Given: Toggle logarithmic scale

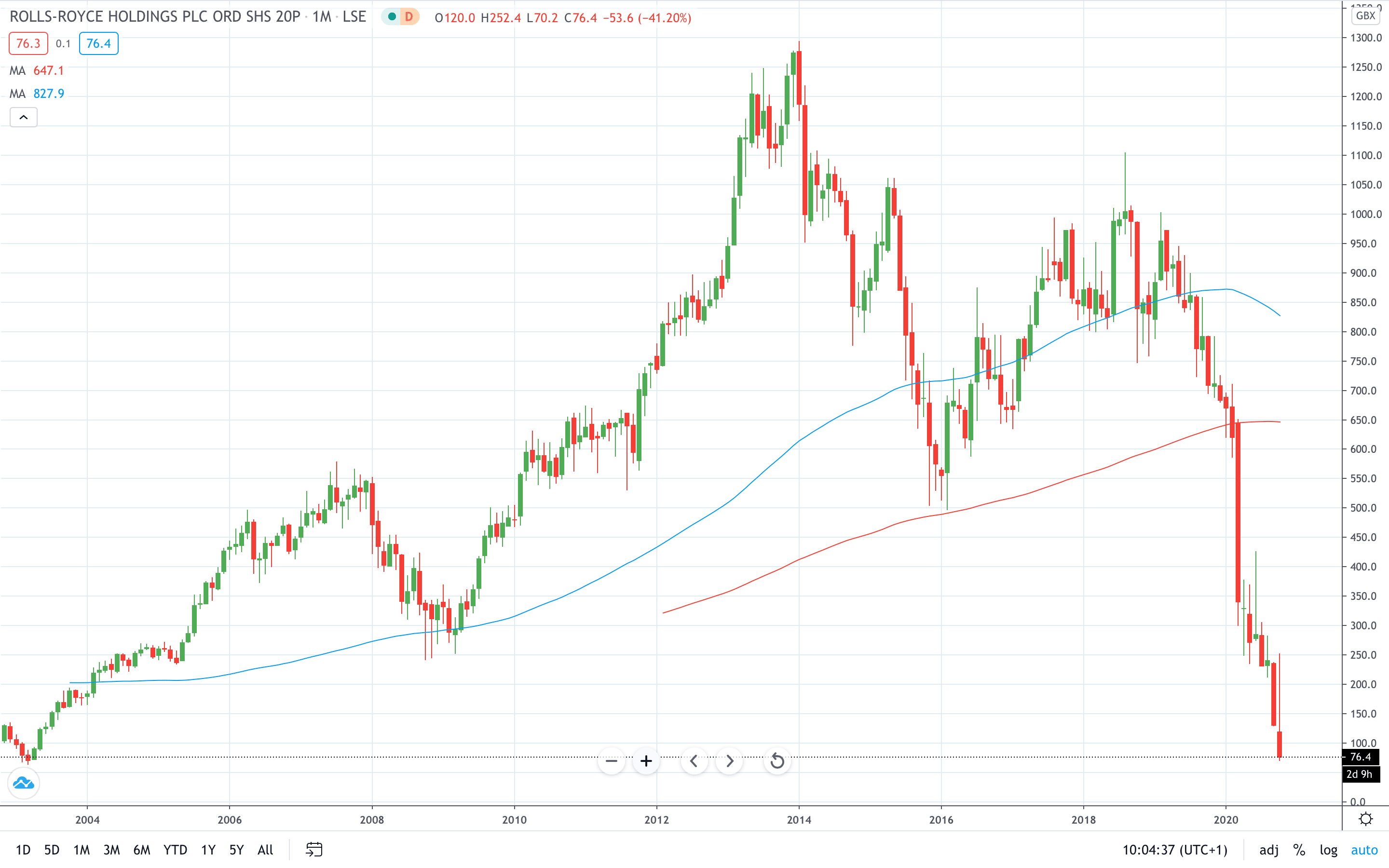Looking at the screenshot, I should tap(1328, 850).
